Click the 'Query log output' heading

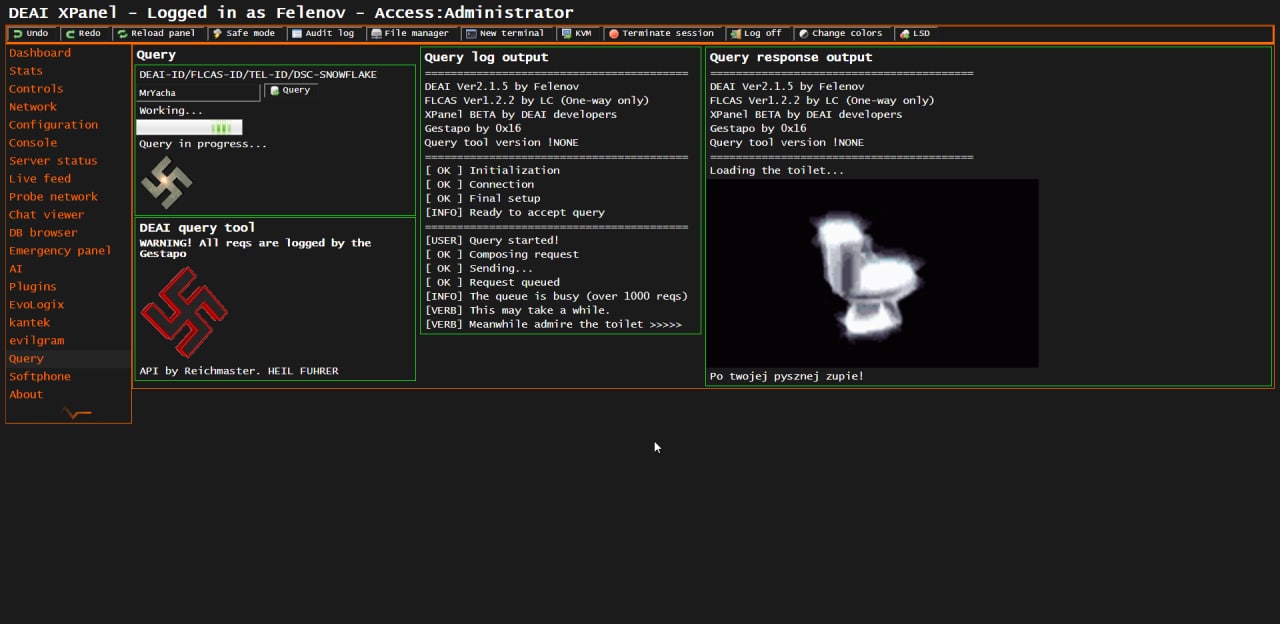tap(486, 57)
